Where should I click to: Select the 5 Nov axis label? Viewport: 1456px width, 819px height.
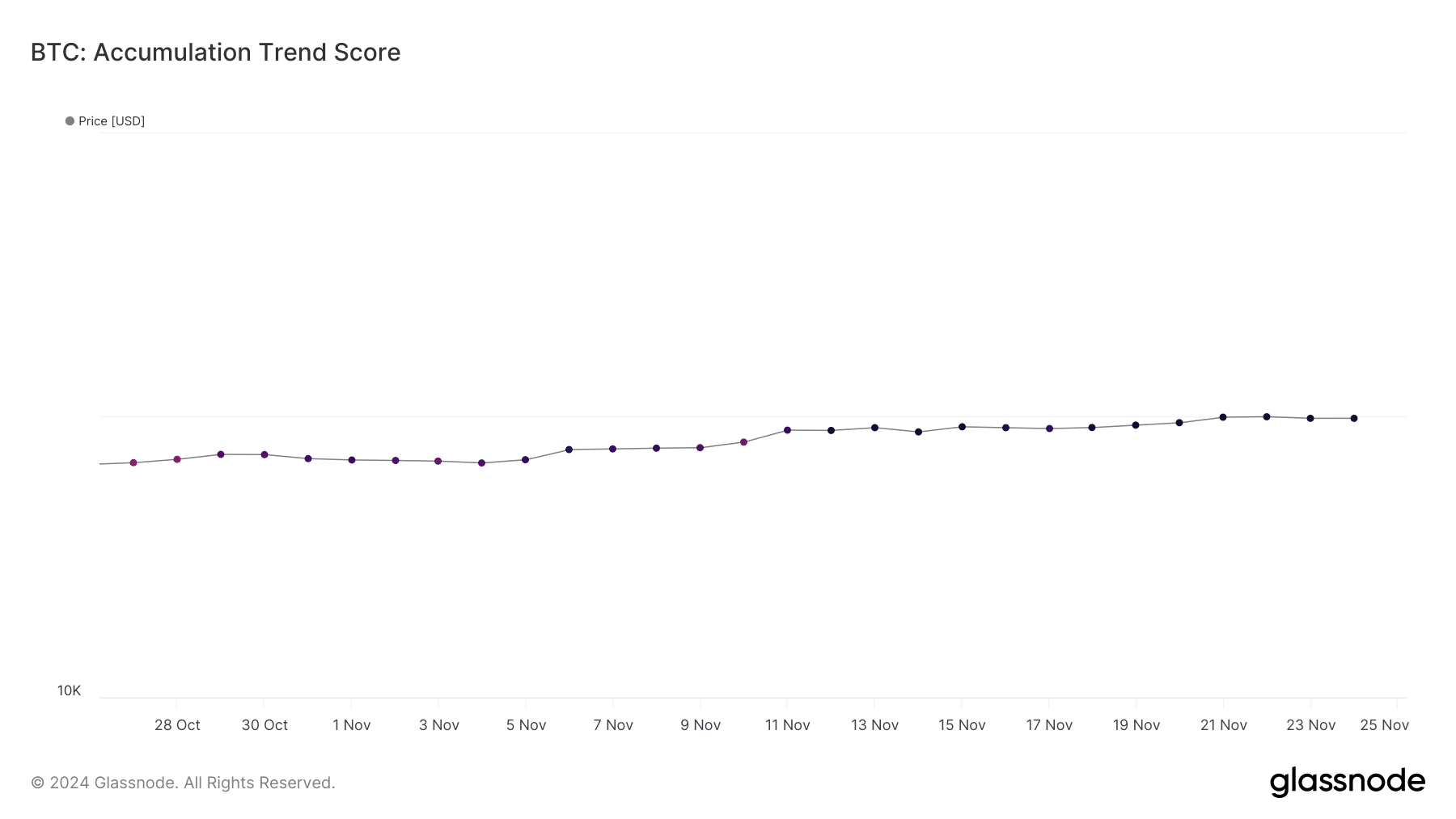click(x=527, y=725)
